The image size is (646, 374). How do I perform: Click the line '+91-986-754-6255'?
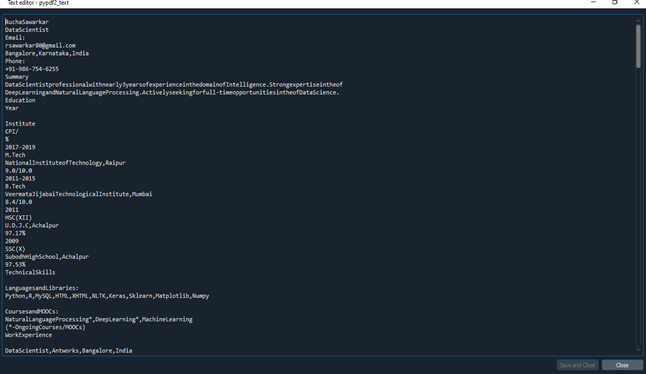(32, 69)
